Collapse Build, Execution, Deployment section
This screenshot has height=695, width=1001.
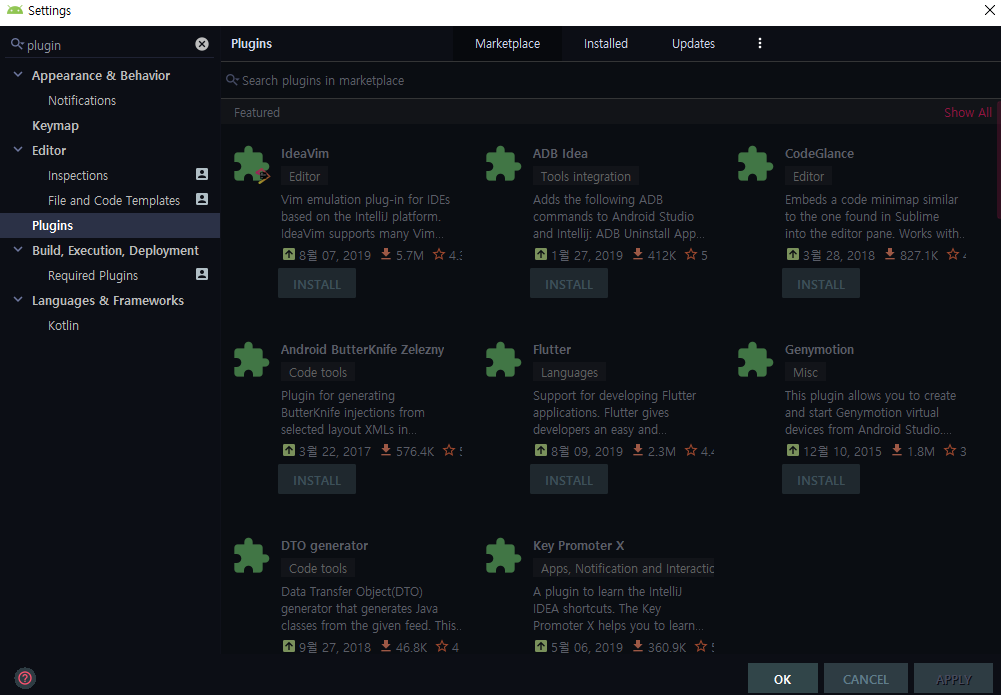[x=18, y=250]
